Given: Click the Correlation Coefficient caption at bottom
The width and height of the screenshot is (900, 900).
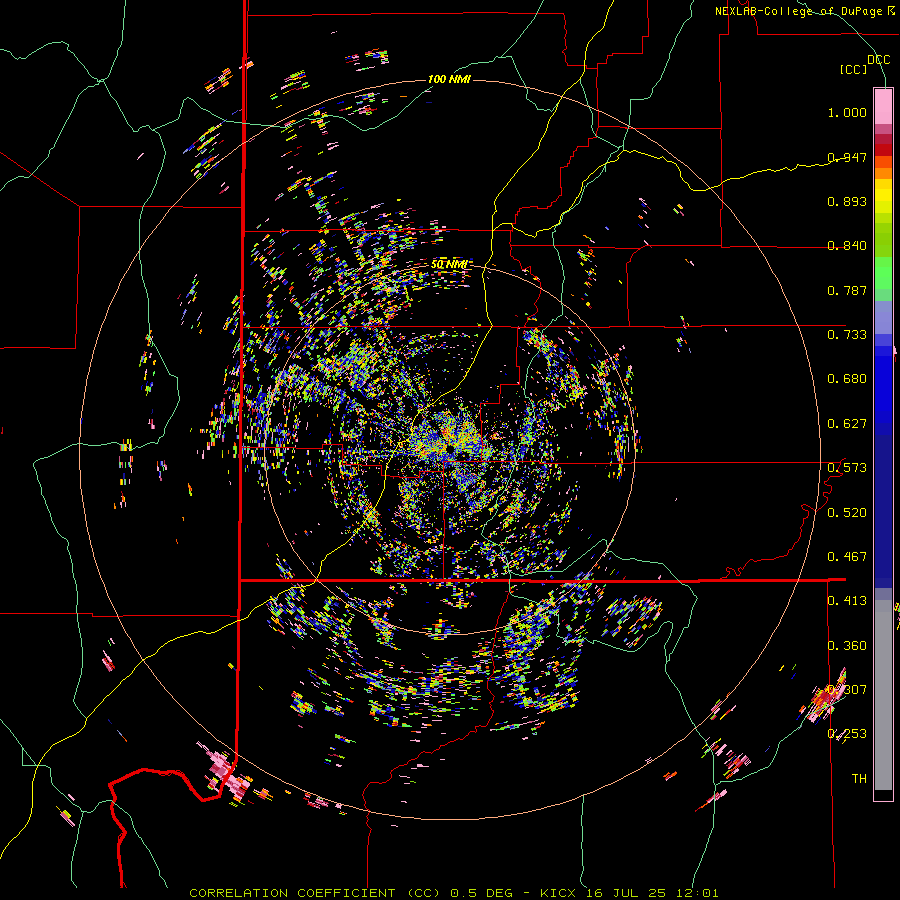Looking at the screenshot, I should pyautogui.click(x=453, y=893).
